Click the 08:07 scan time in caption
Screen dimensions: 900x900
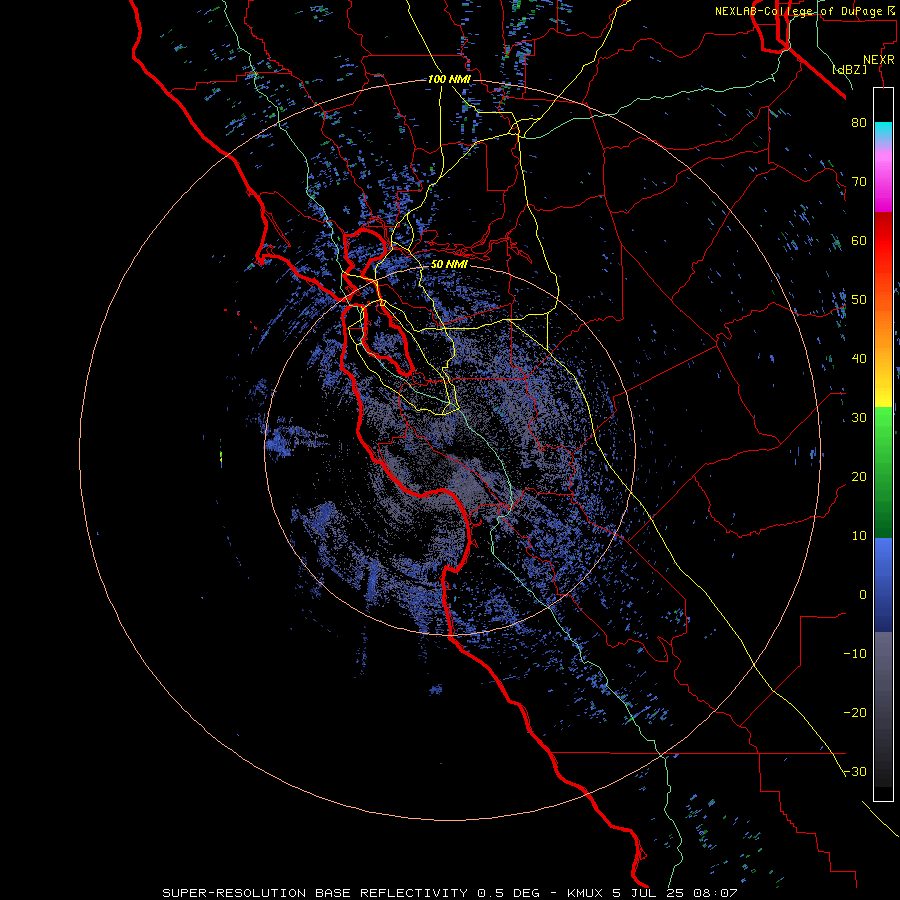click(715, 893)
